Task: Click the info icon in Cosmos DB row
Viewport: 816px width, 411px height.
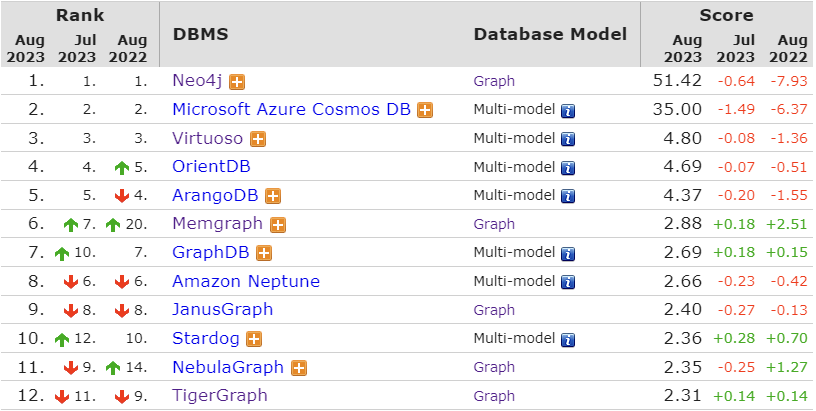Action: [568, 111]
